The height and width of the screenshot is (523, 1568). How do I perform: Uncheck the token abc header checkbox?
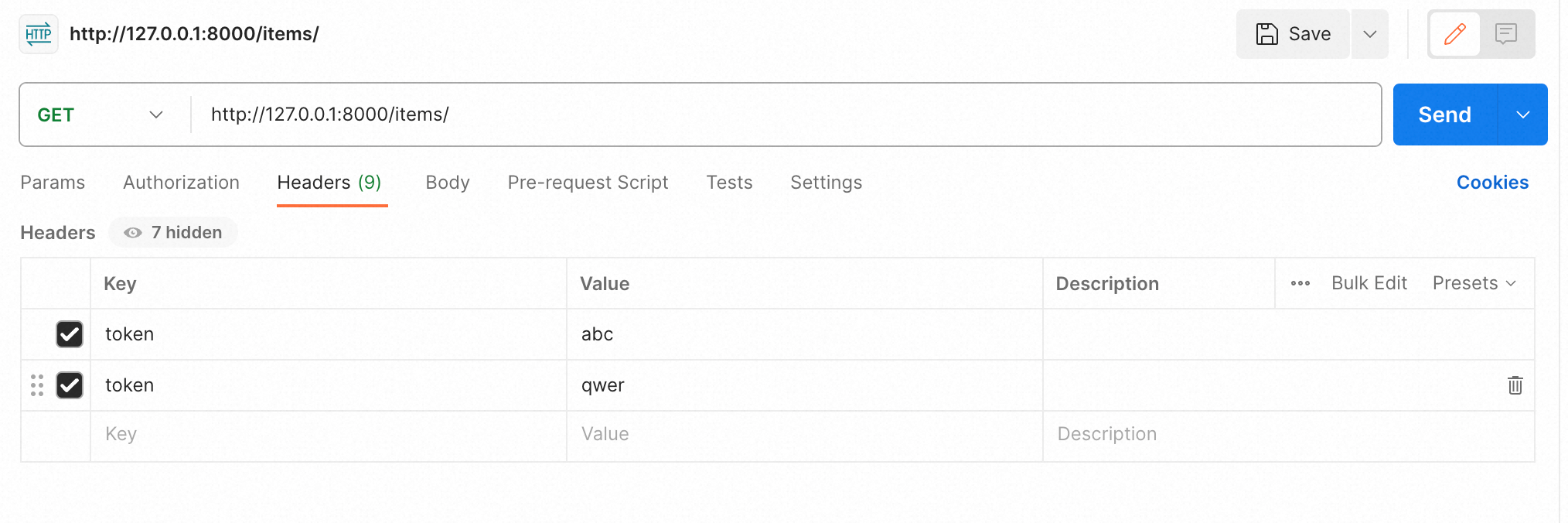coord(70,334)
